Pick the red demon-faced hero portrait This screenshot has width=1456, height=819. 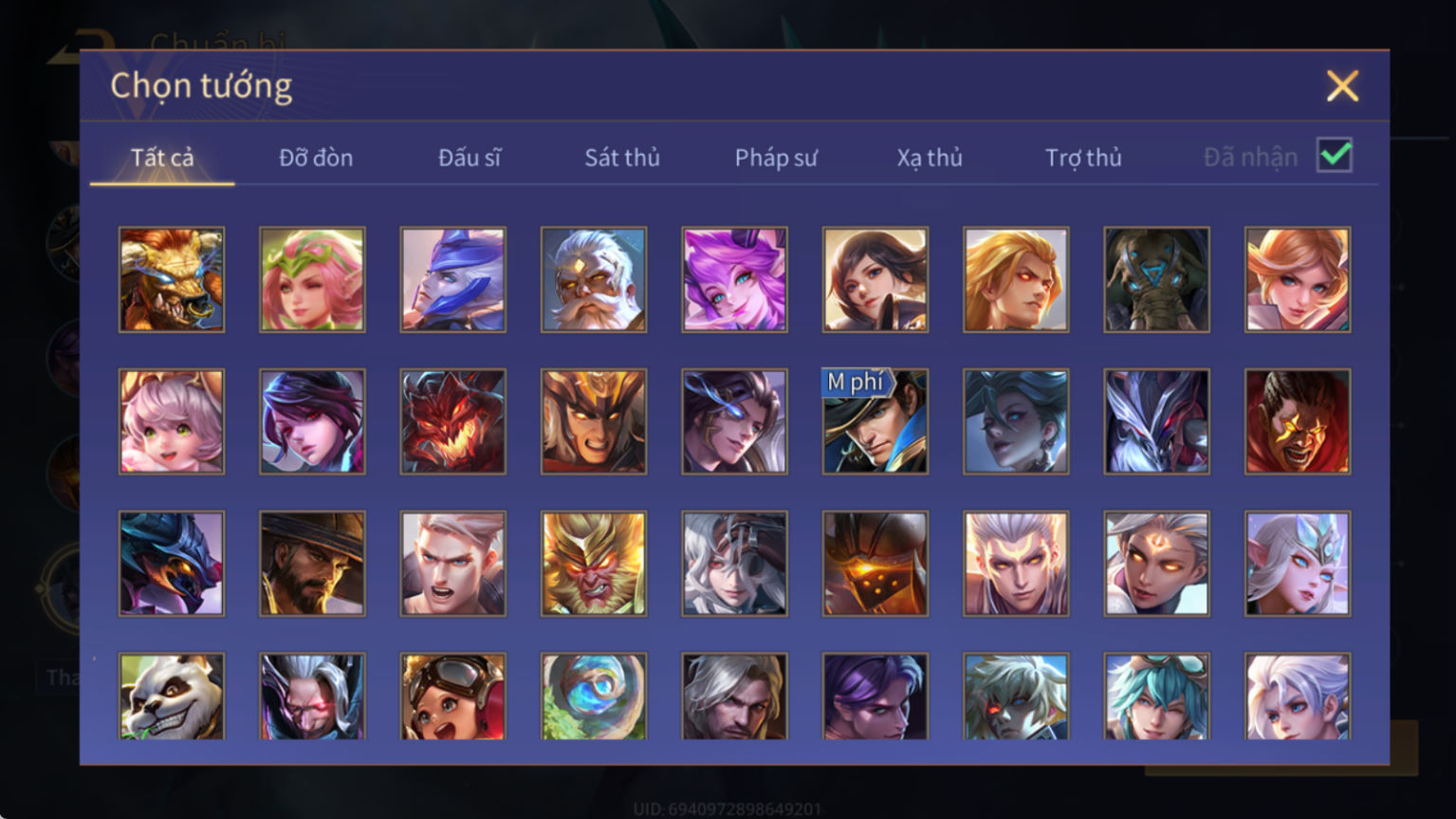453,421
